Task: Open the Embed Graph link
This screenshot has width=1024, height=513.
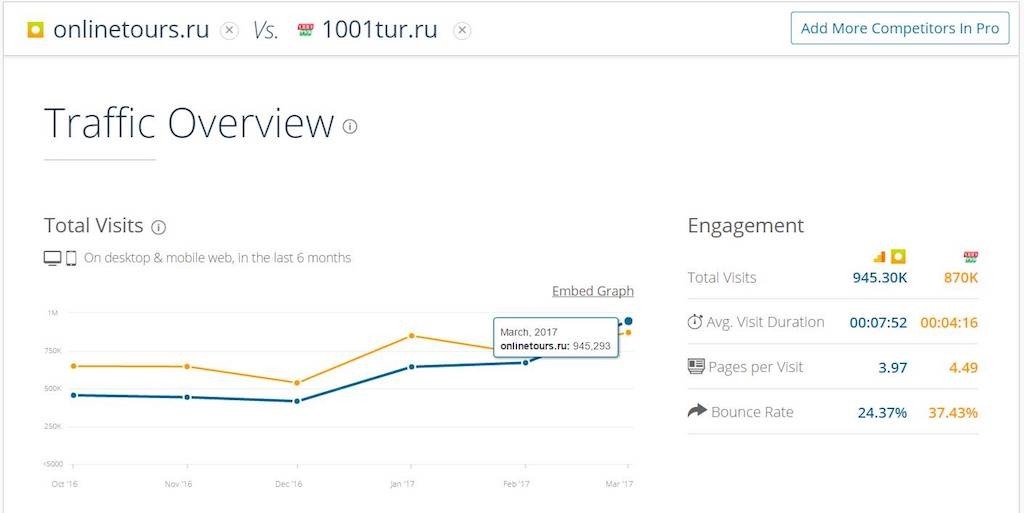Action: pyautogui.click(x=592, y=291)
